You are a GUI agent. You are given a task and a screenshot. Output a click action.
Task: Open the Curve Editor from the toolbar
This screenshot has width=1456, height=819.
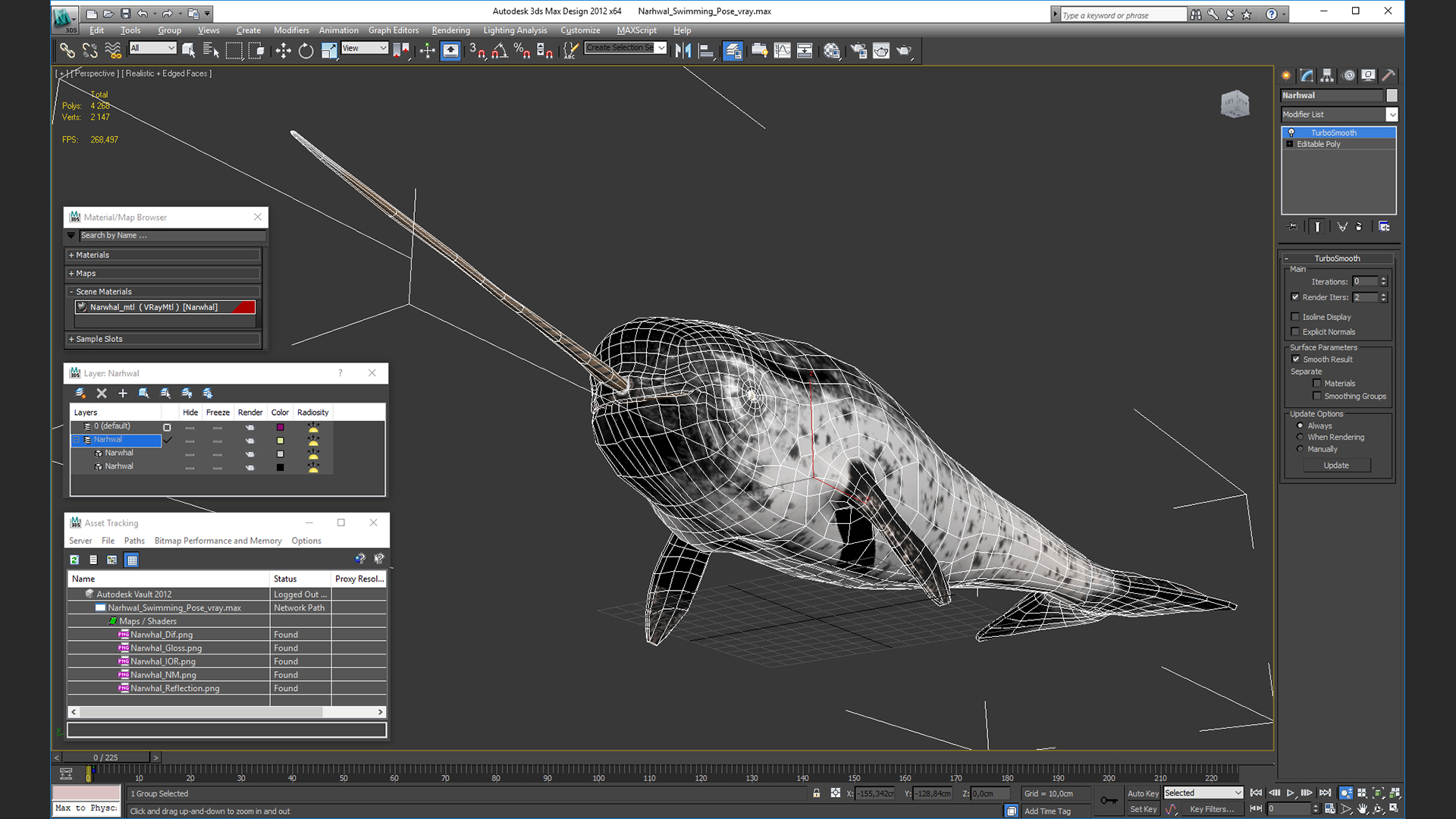pos(782,51)
